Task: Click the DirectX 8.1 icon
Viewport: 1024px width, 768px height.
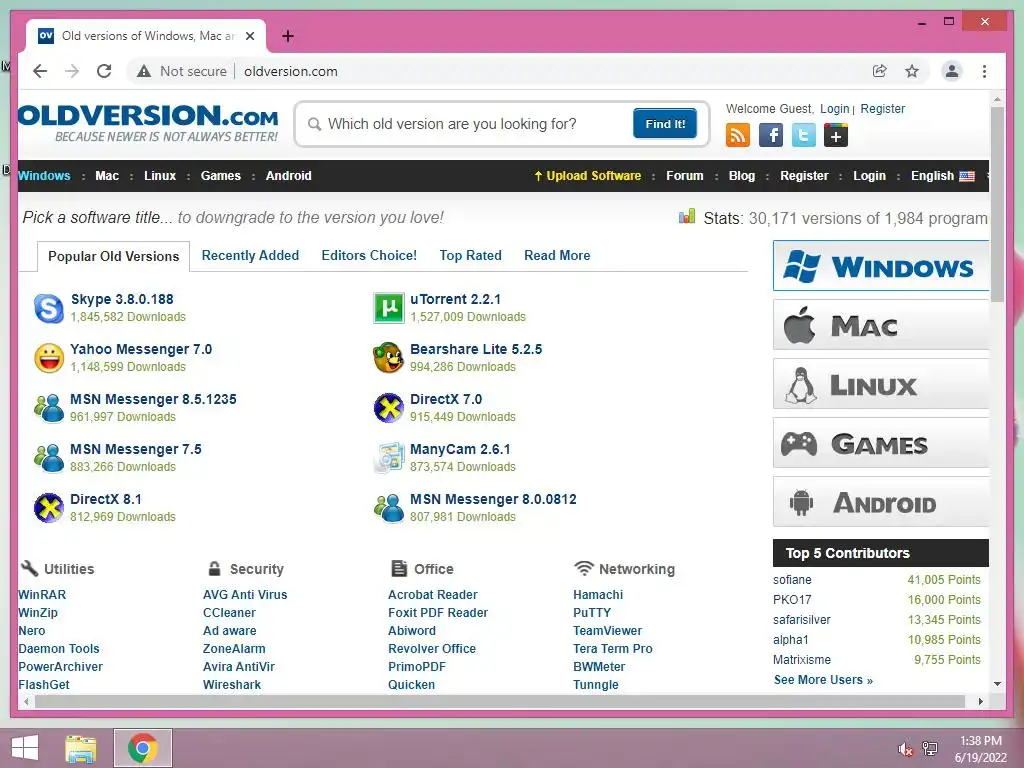Action: point(49,508)
